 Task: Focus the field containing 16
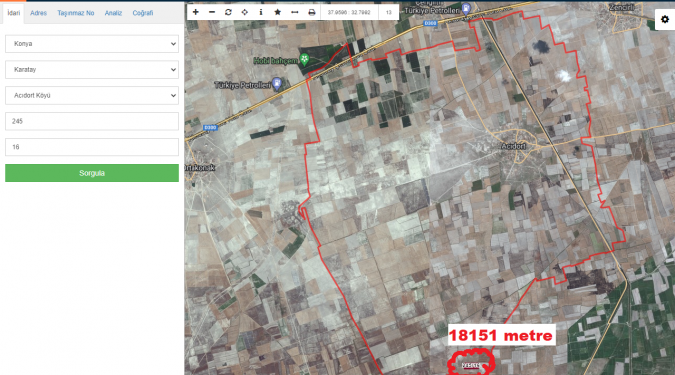coord(92,147)
